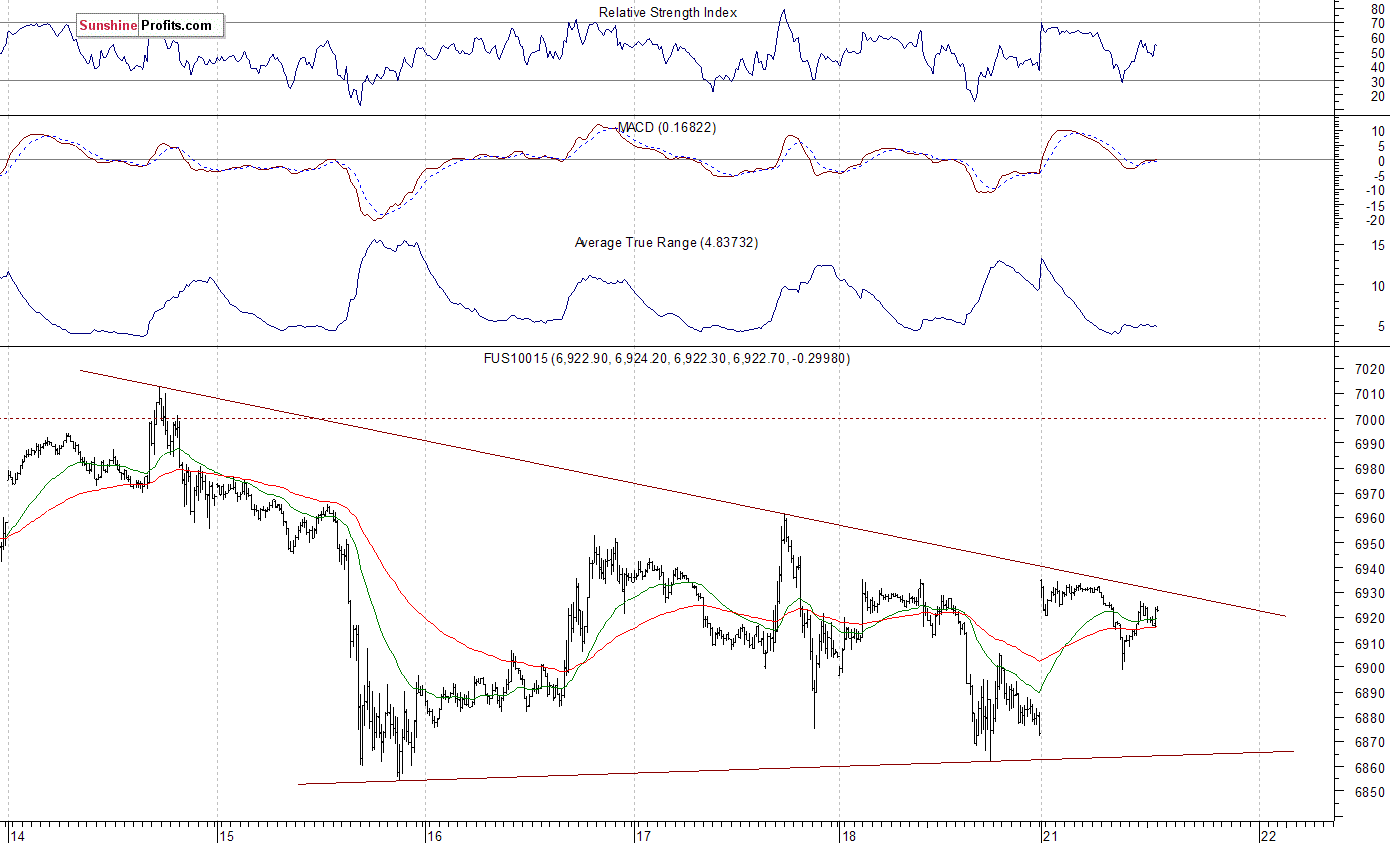
Task: Click date label 16 on time axis
Action: coord(433,835)
